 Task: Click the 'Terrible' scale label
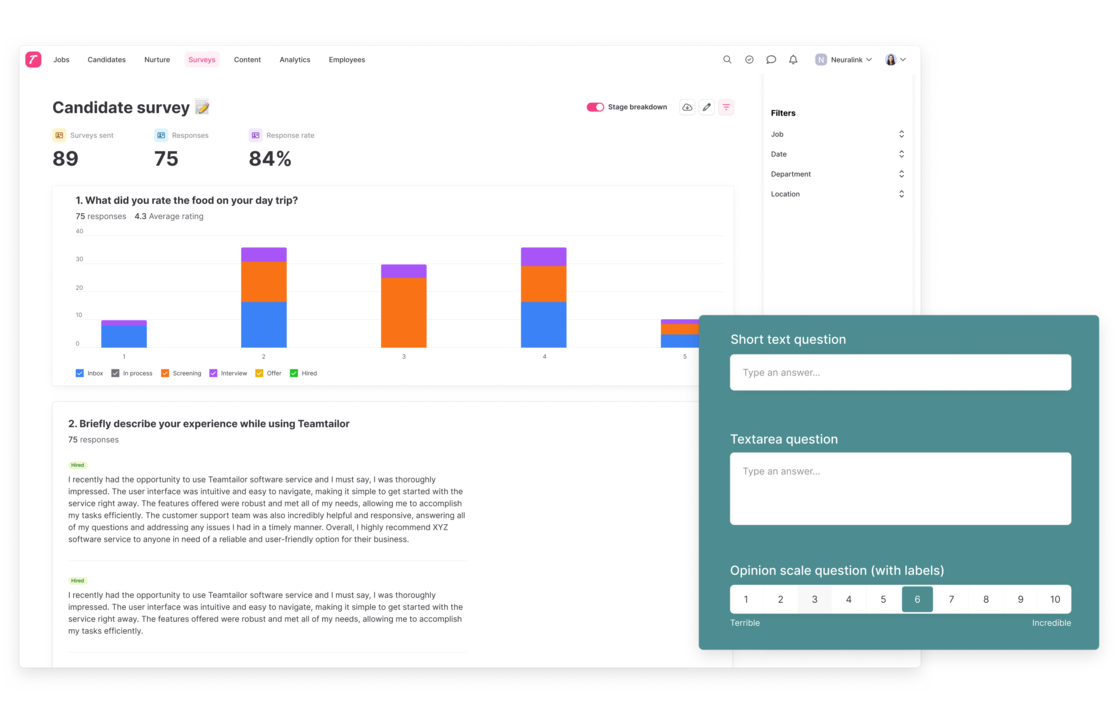(x=745, y=623)
